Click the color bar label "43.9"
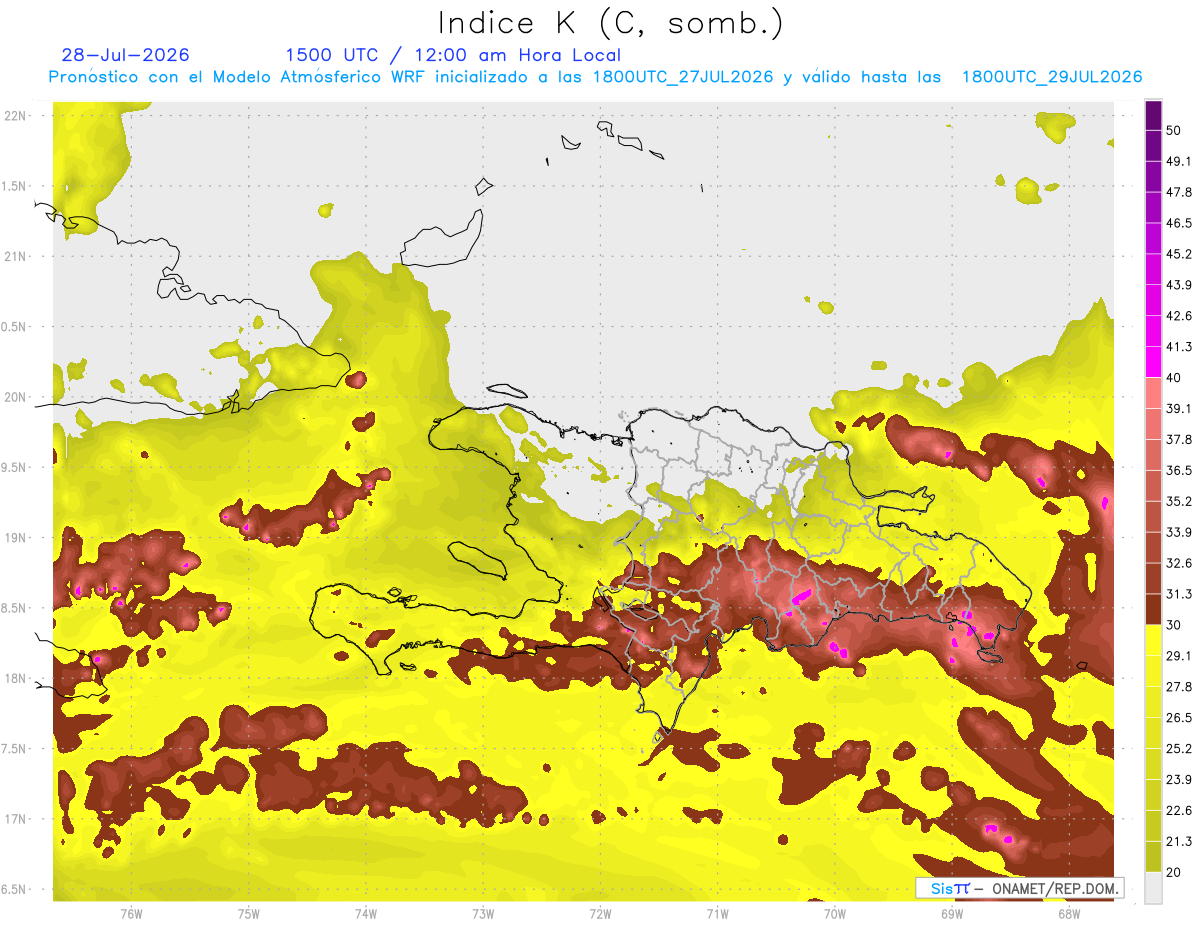This screenshot has height=927, width=1200. pos(1179,285)
